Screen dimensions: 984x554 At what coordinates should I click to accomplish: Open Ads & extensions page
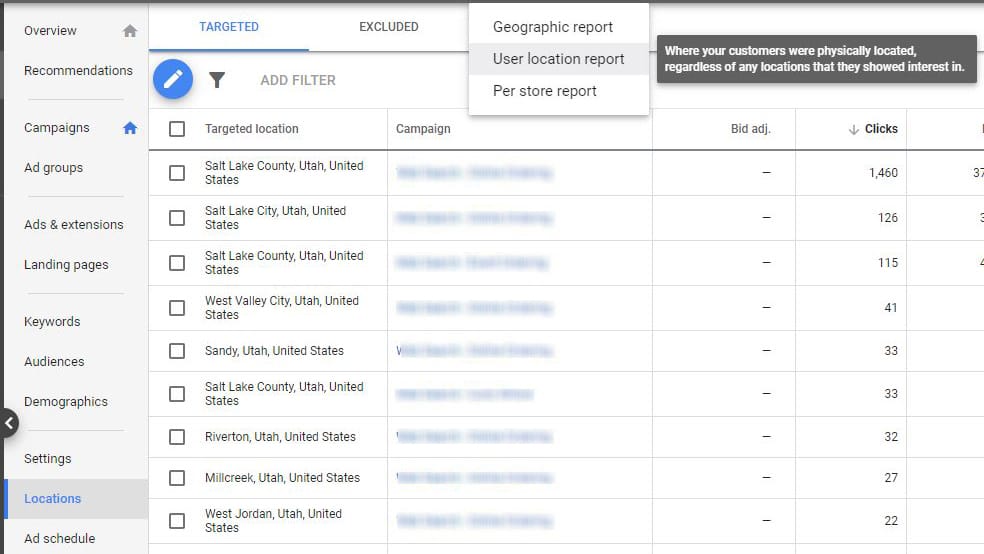[x=73, y=225]
